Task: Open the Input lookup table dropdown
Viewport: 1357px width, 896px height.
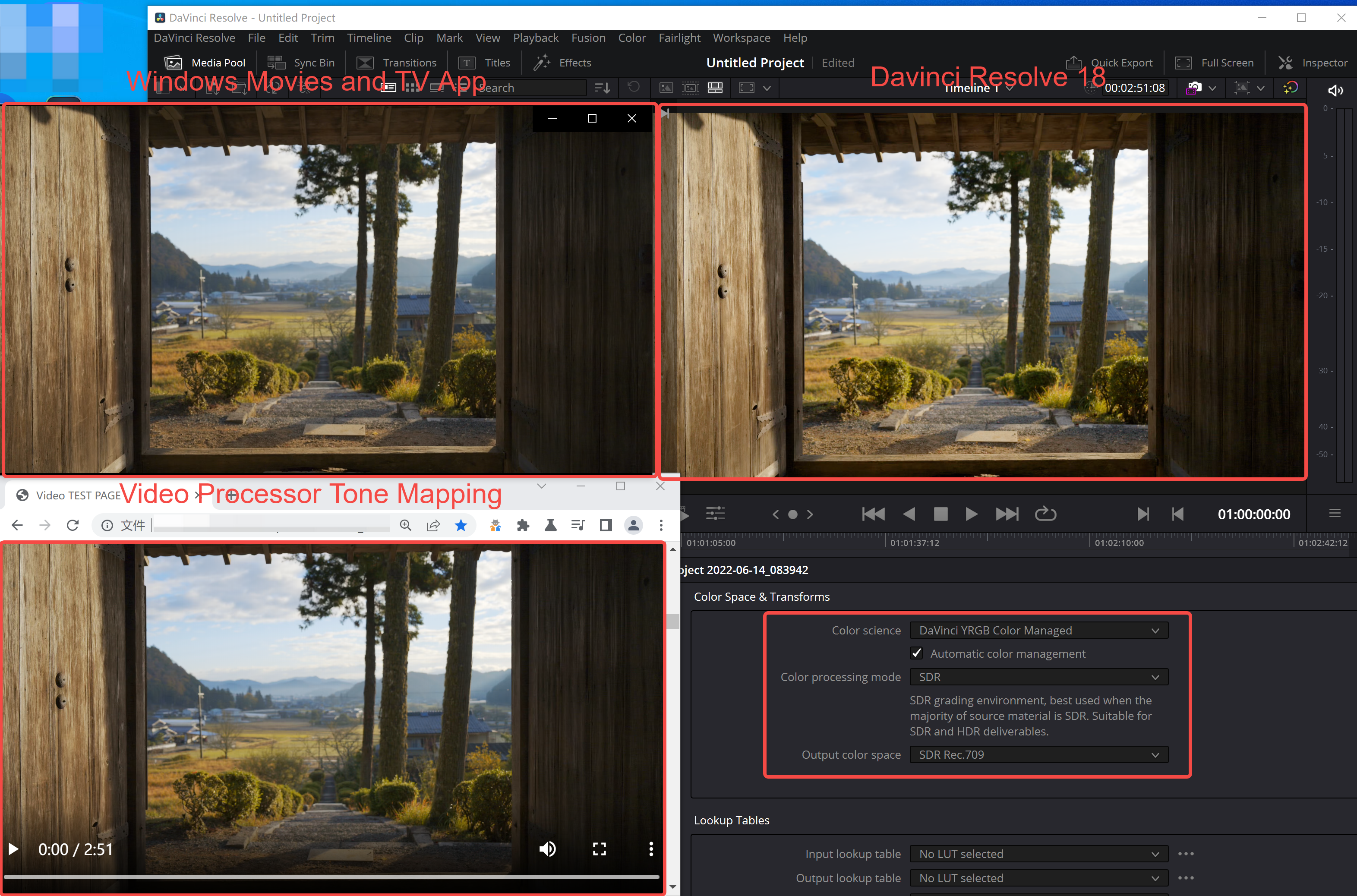Action: [x=1039, y=854]
